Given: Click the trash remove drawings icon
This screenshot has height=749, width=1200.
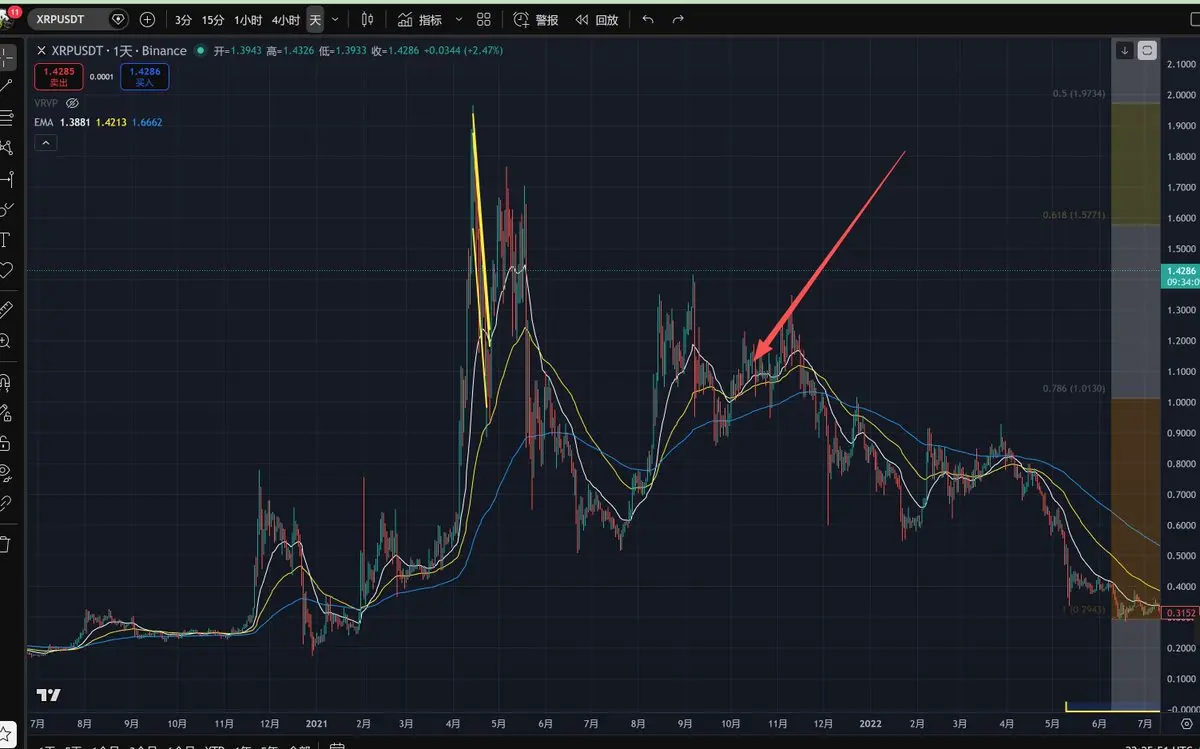Looking at the screenshot, I should [5, 544].
